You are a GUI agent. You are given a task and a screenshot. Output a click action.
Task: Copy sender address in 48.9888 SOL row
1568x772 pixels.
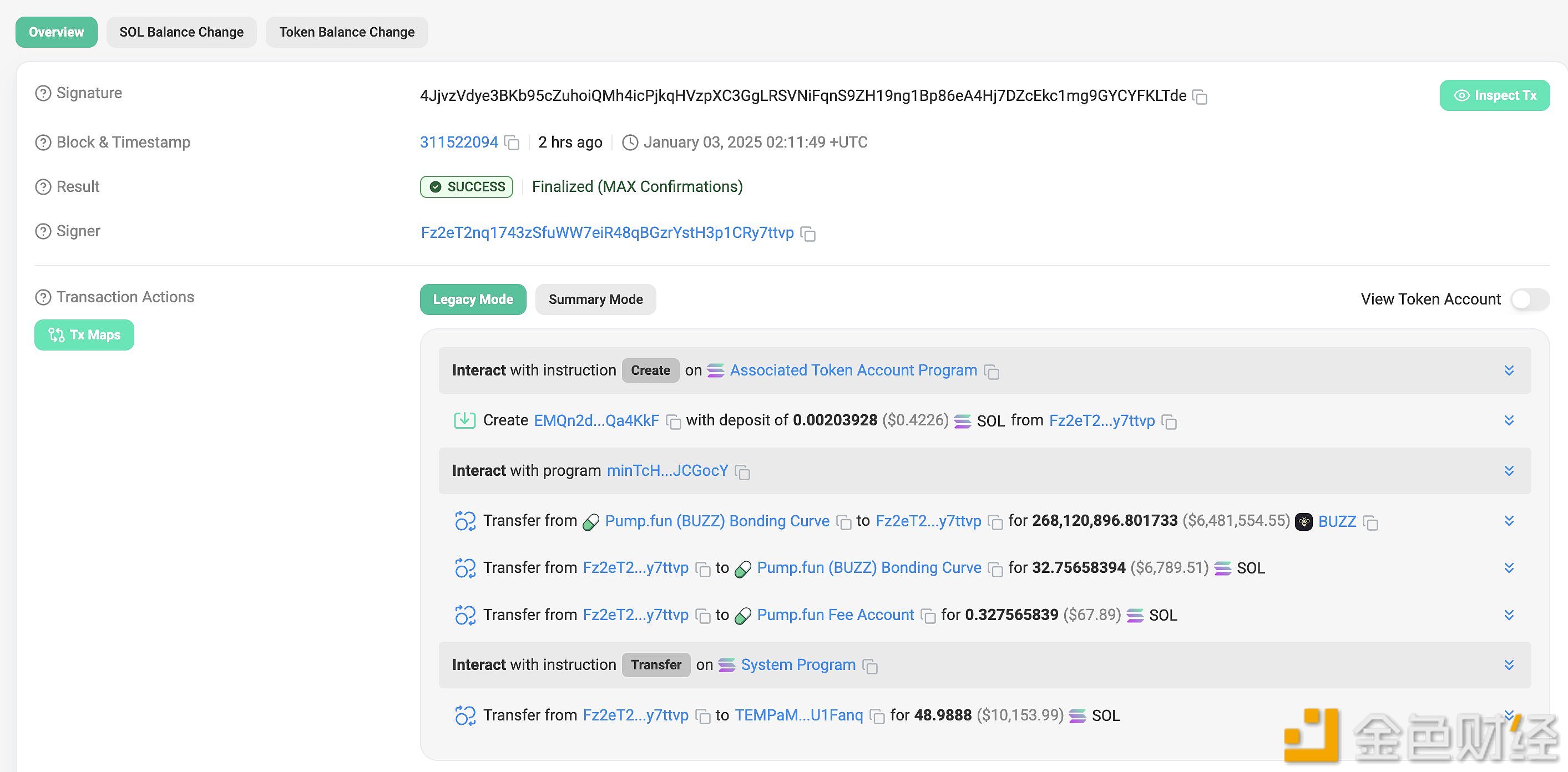(702, 717)
